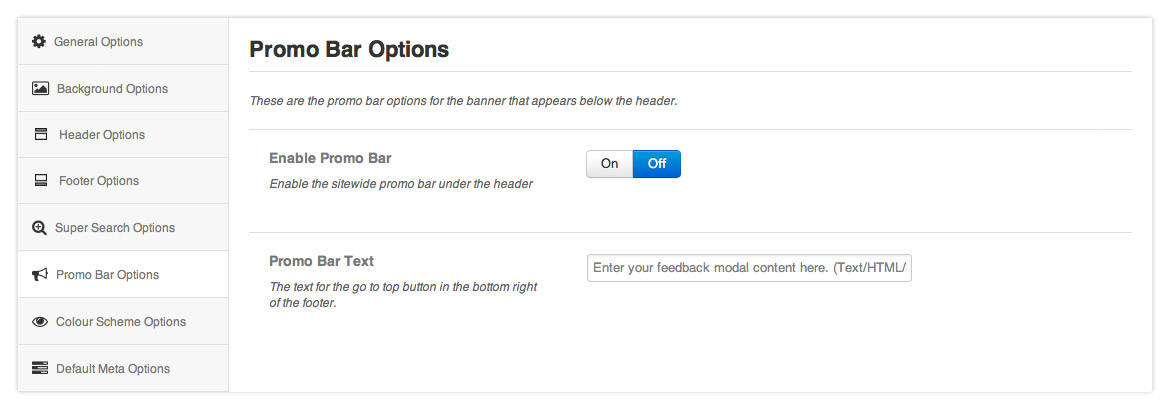Focus the Promo Bar Text input field
Screen dimensions: 1170x409
(x=749, y=268)
